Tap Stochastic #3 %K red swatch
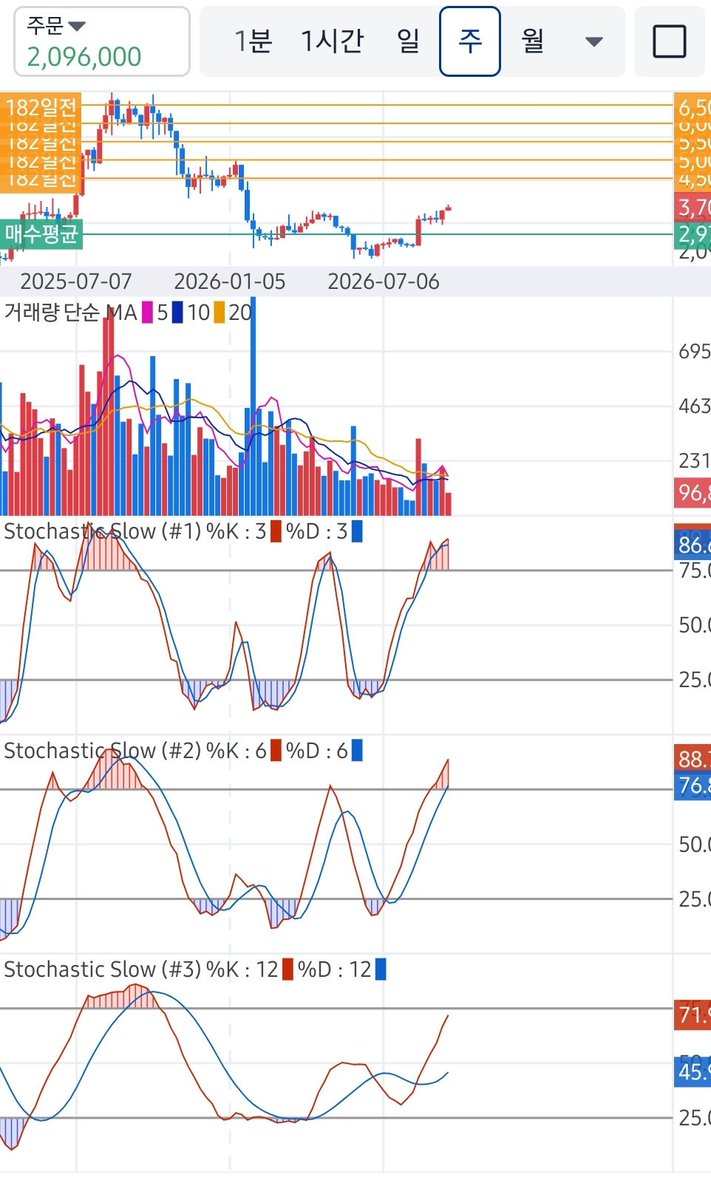Image resolution: width=711 pixels, height=1200 pixels. [288, 969]
